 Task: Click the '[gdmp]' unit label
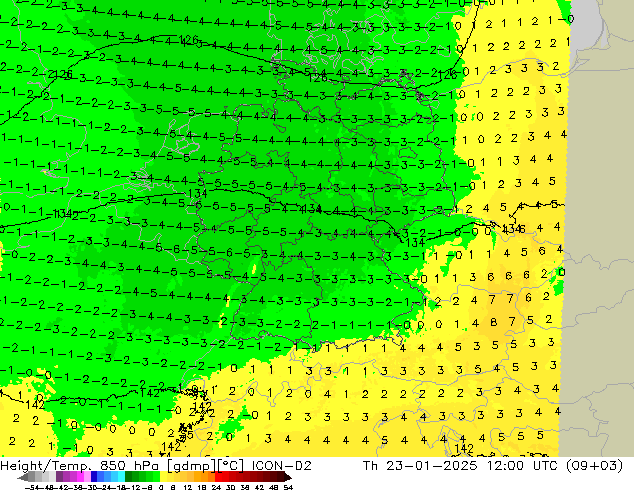click(192, 466)
